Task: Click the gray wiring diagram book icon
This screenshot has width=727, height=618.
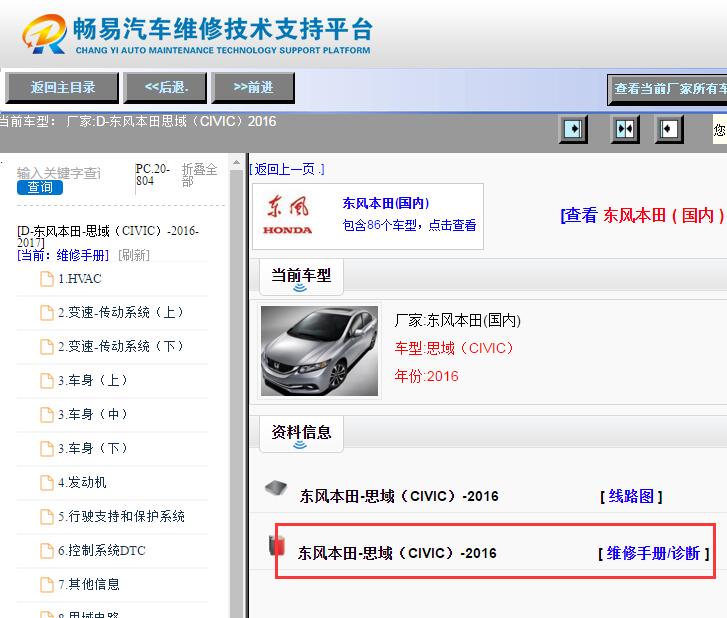Action: 276,488
